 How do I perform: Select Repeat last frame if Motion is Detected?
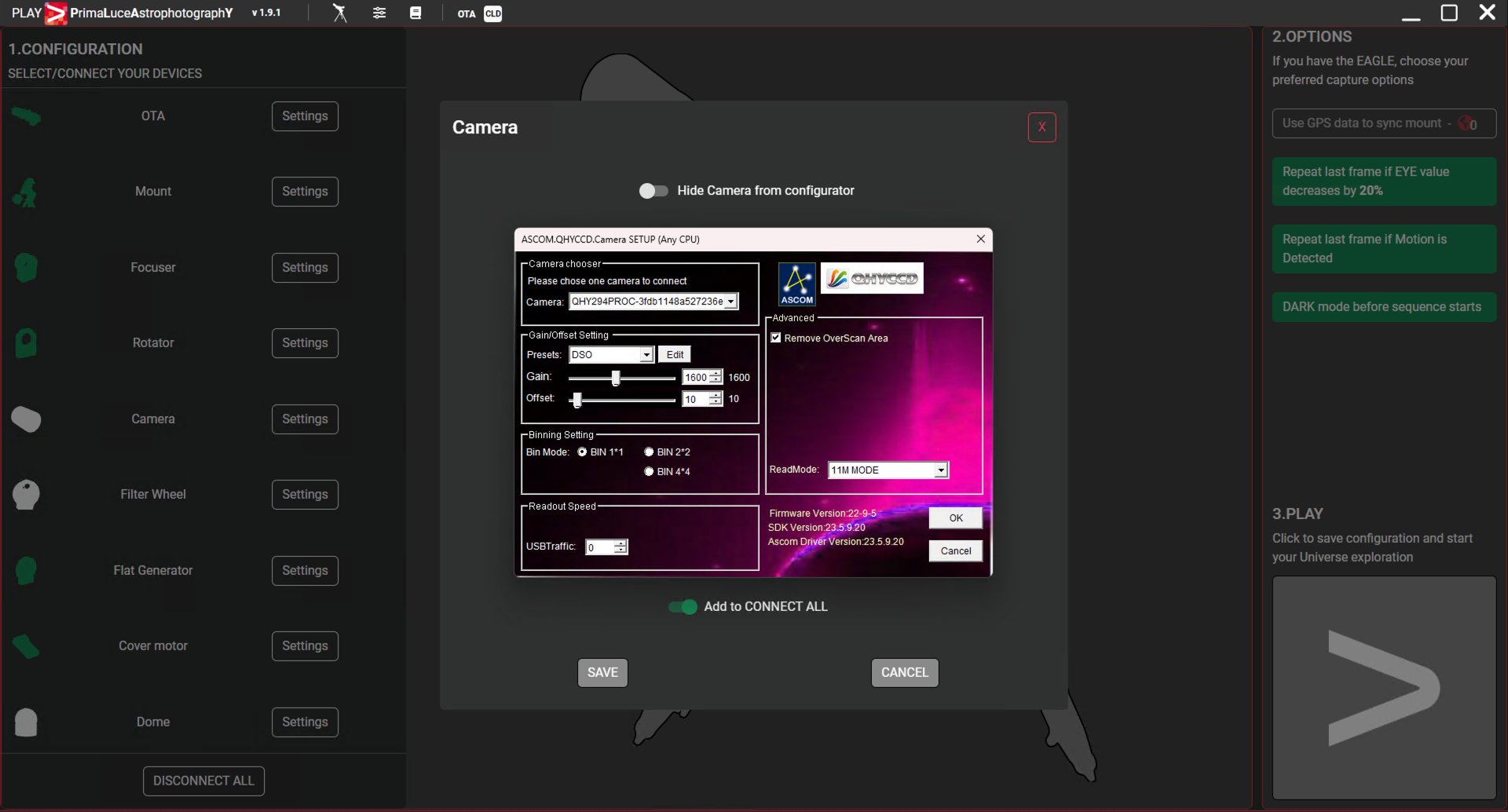click(x=1382, y=248)
